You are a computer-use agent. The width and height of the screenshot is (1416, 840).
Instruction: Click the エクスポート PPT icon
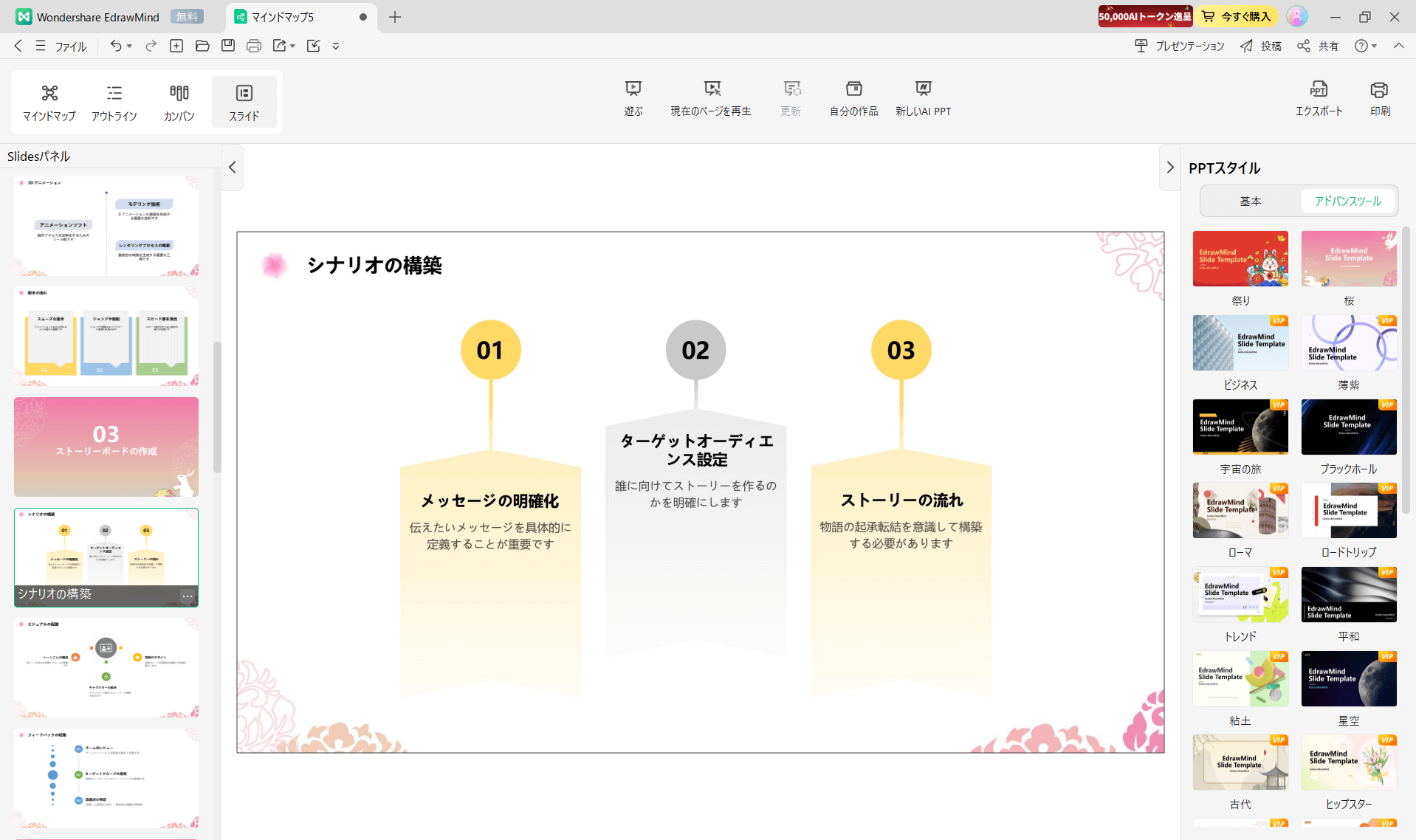[1319, 99]
